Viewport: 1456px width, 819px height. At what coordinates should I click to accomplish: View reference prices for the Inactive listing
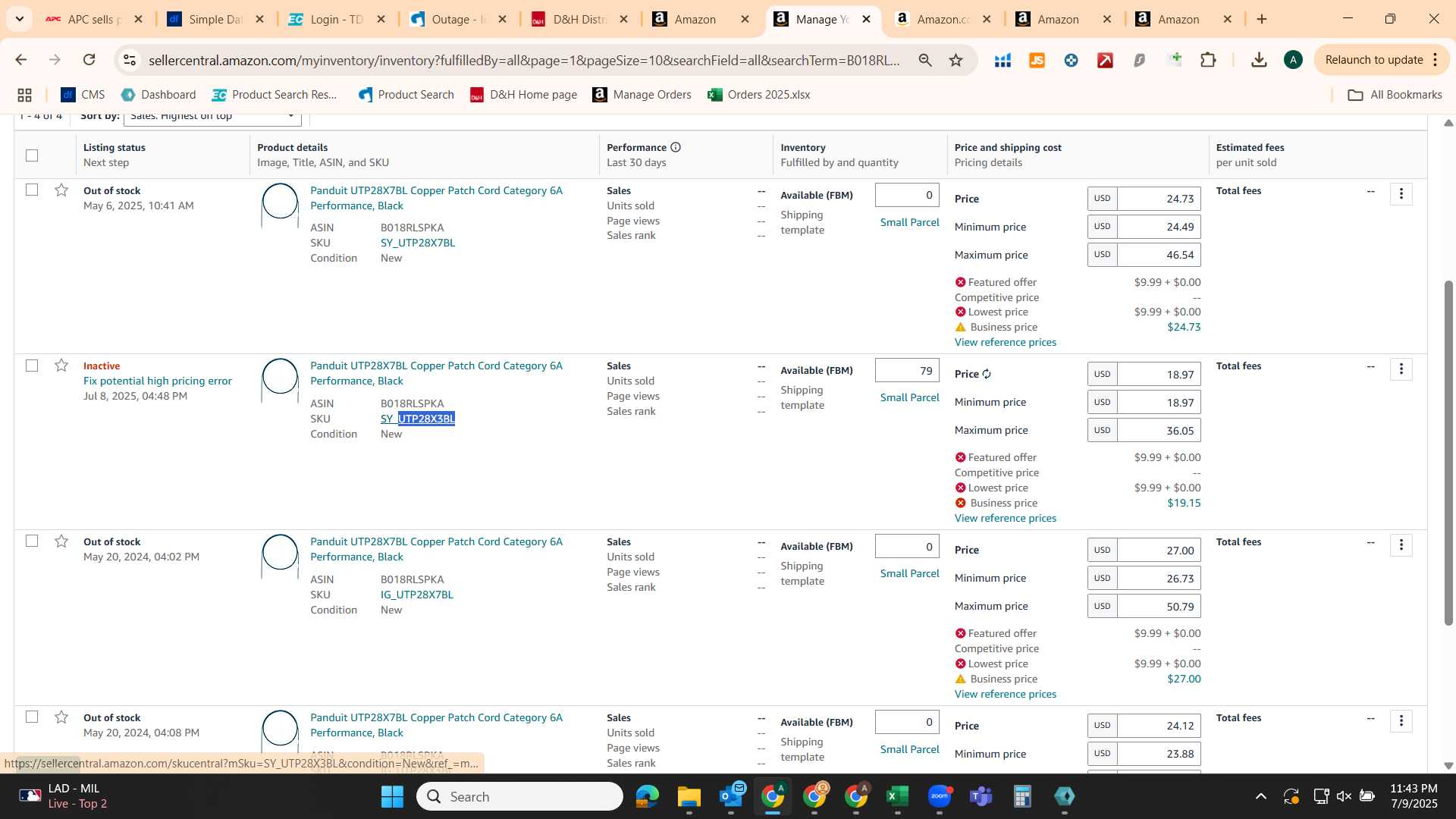pos(1006,518)
